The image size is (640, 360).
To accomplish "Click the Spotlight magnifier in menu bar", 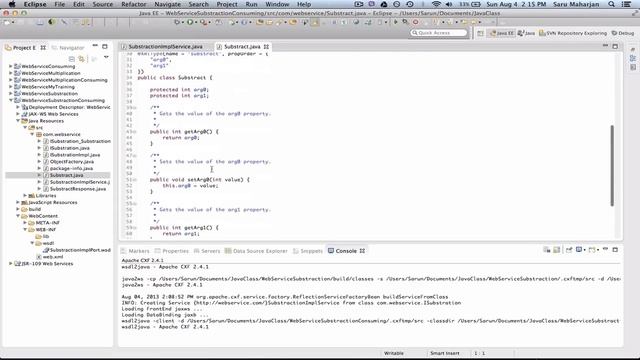I will (611, 4).
